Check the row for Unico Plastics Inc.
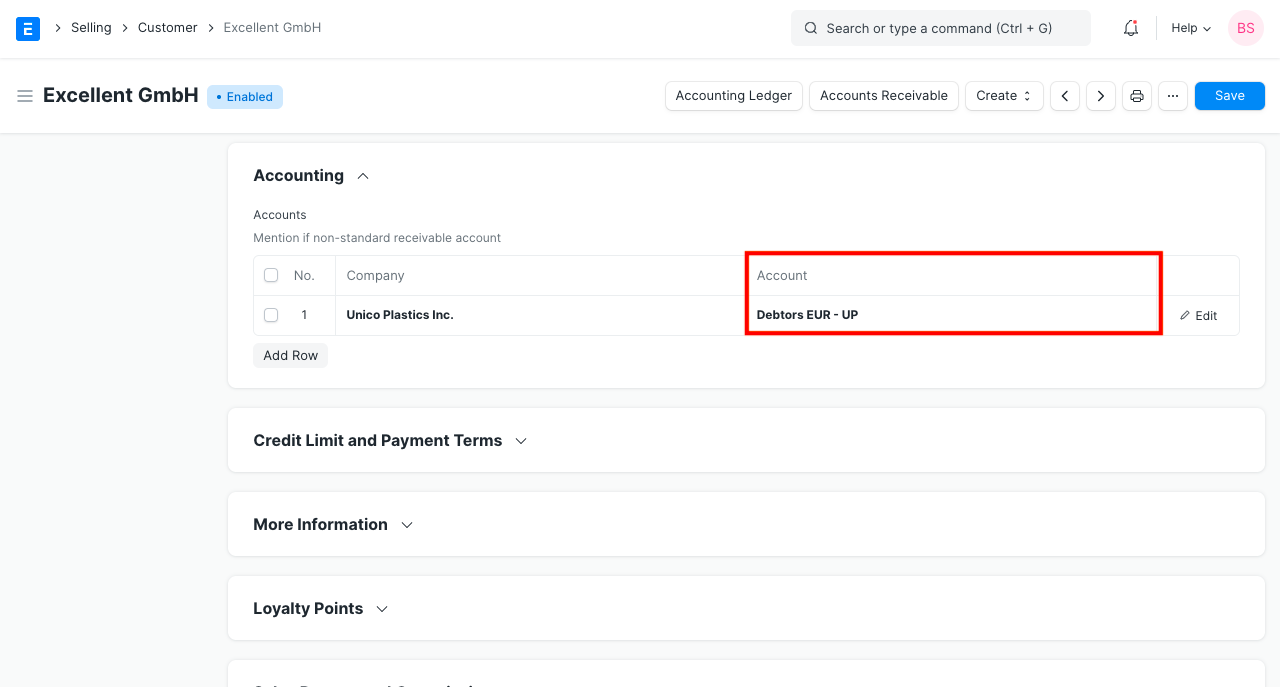 pos(270,314)
